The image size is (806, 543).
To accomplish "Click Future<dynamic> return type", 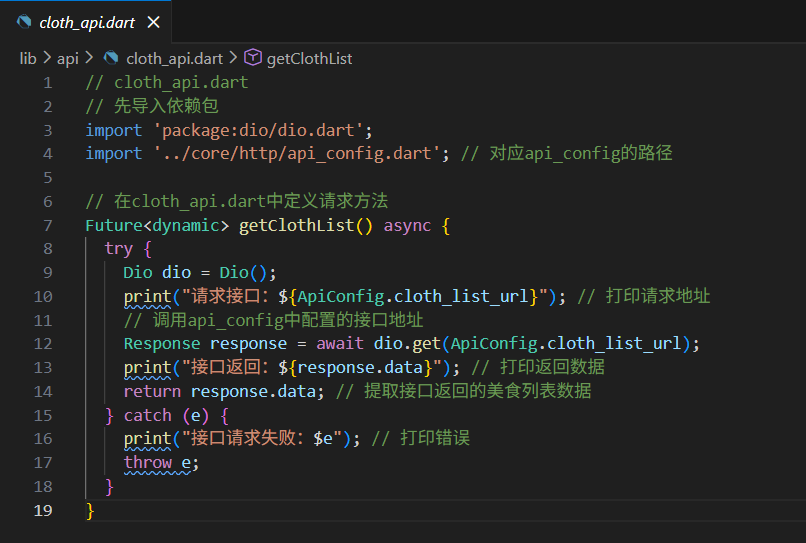I will 157,225.
